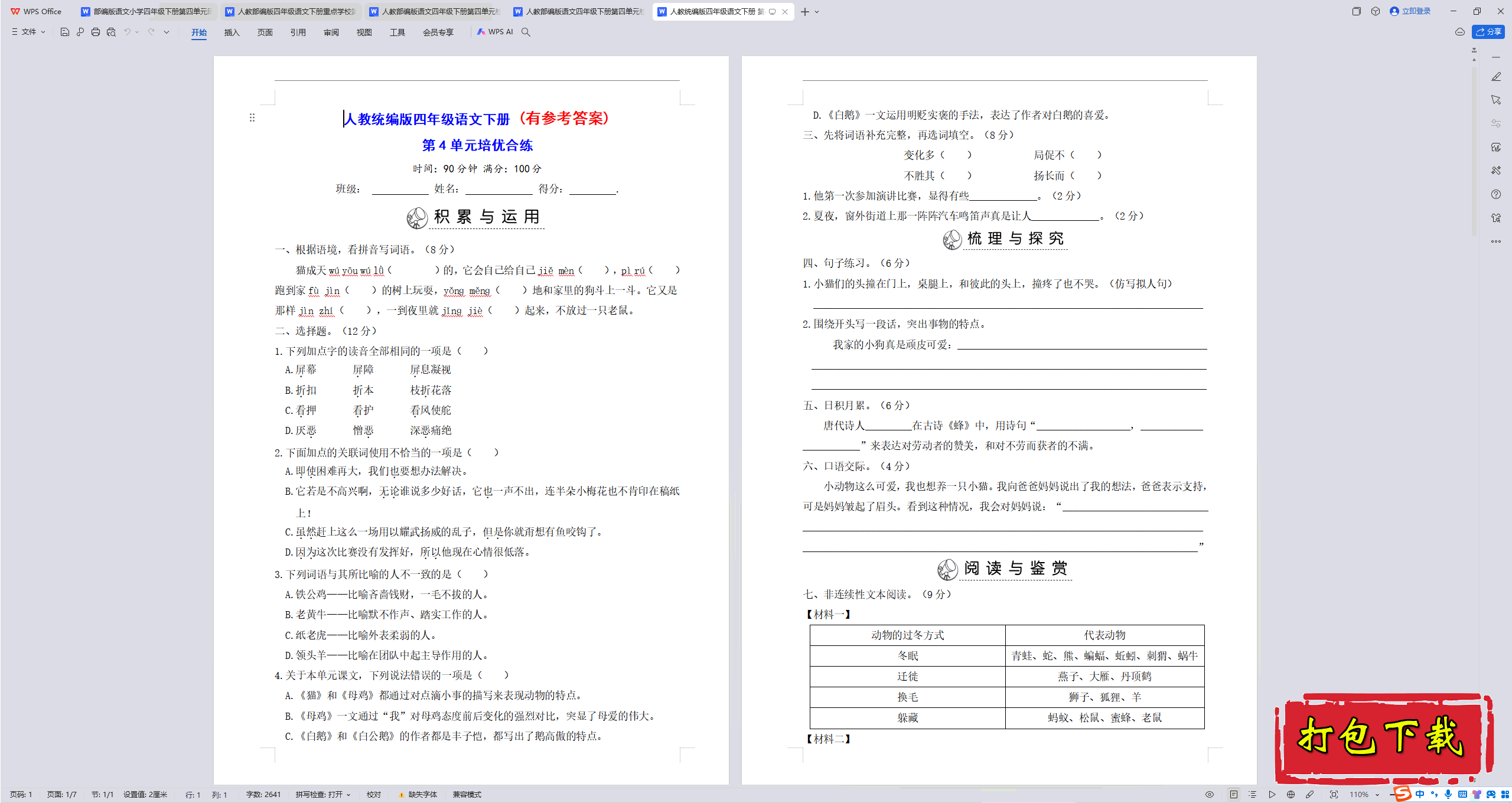Screen dimensions: 1512x803
Task: Click the 校对 proofread button in status bar
Action: (374, 795)
